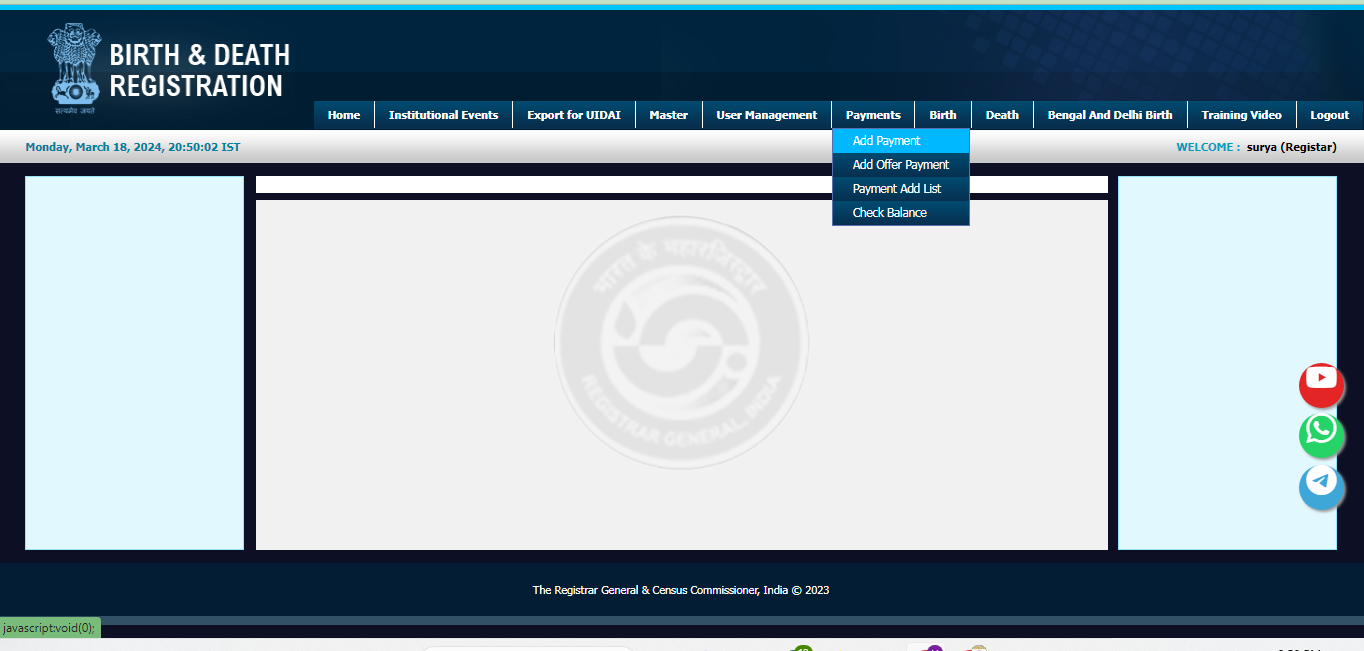Switch to Institutional Events section
This screenshot has height=651, width=1364.
tap(443, 114)
